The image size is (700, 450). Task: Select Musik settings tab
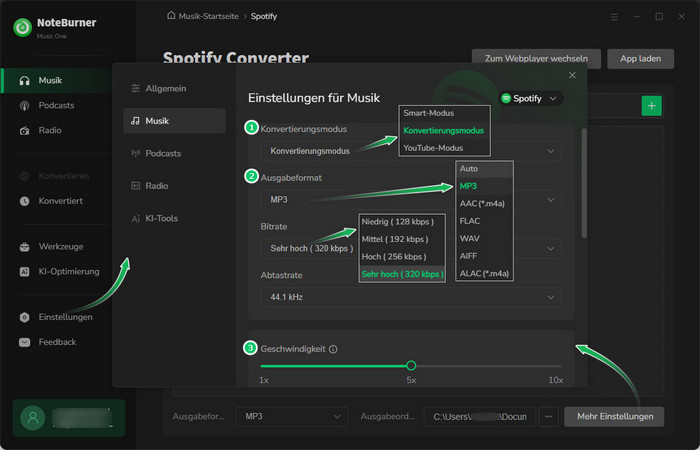[x=174, y=121]
